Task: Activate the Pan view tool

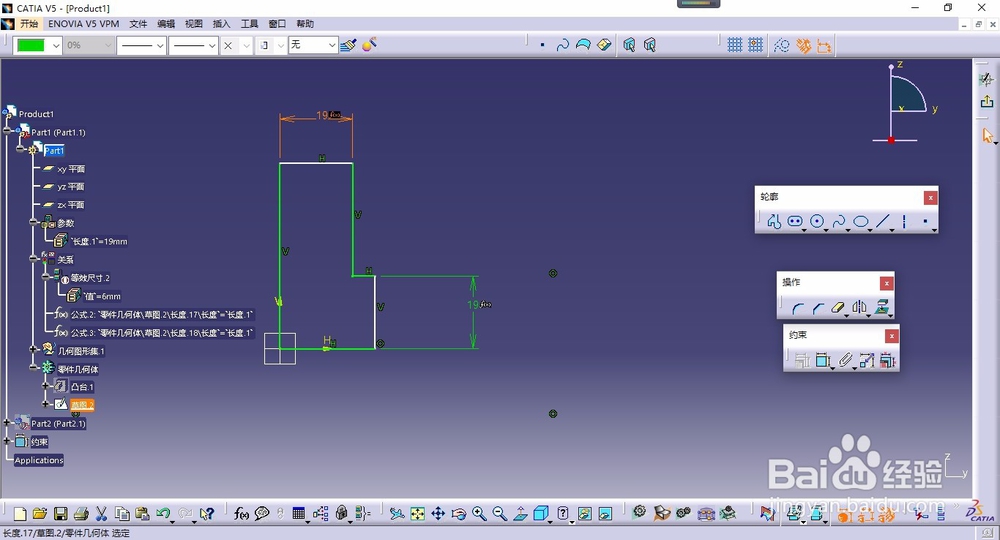Action: 438,513
